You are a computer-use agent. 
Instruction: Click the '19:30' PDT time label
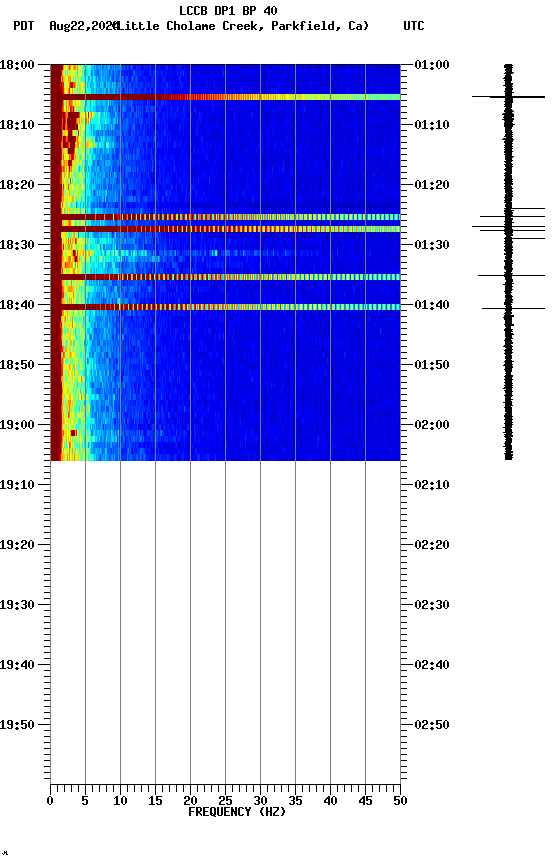(17, 605)
